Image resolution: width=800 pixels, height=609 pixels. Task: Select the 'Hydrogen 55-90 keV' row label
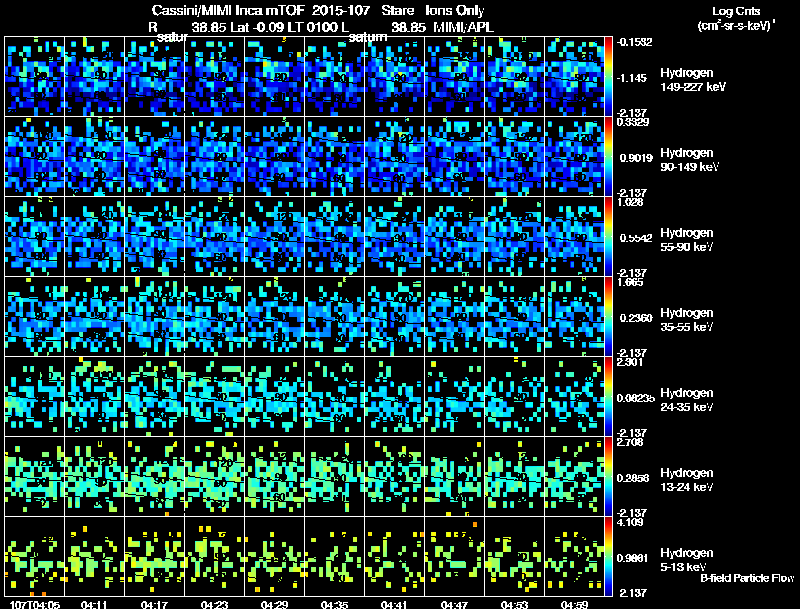coord(687,240)
